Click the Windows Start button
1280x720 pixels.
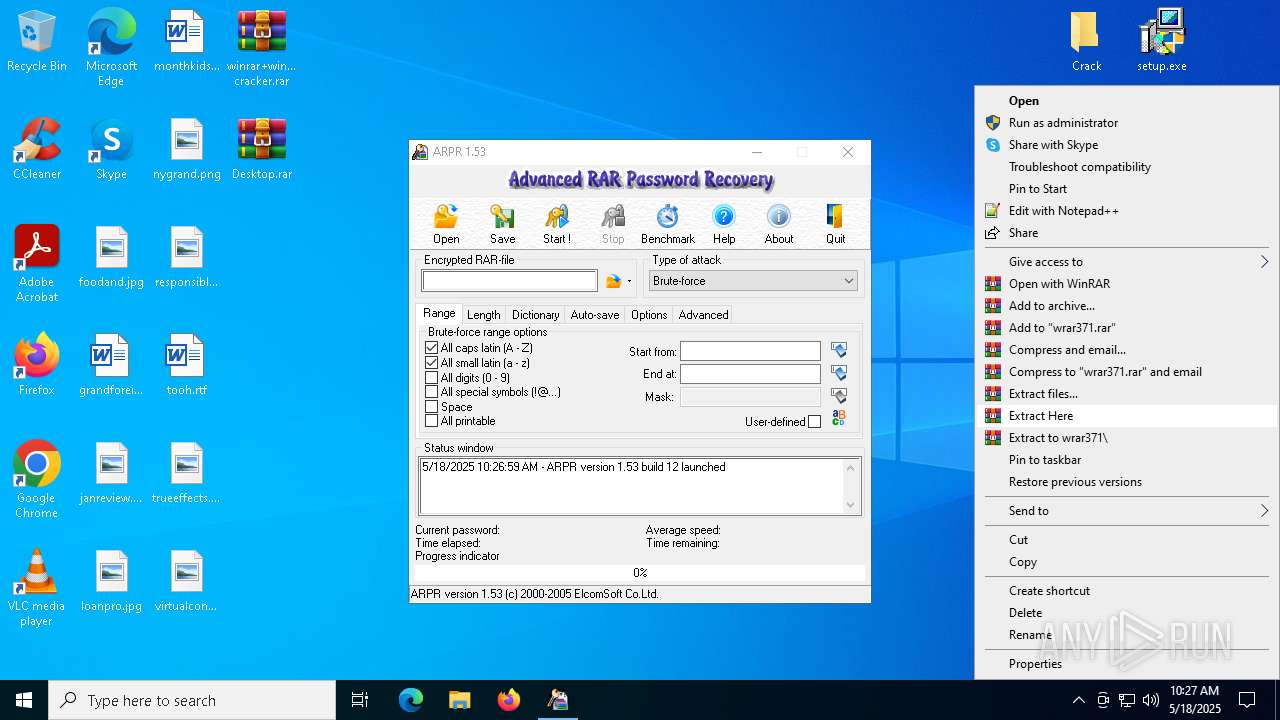(24, 700)
